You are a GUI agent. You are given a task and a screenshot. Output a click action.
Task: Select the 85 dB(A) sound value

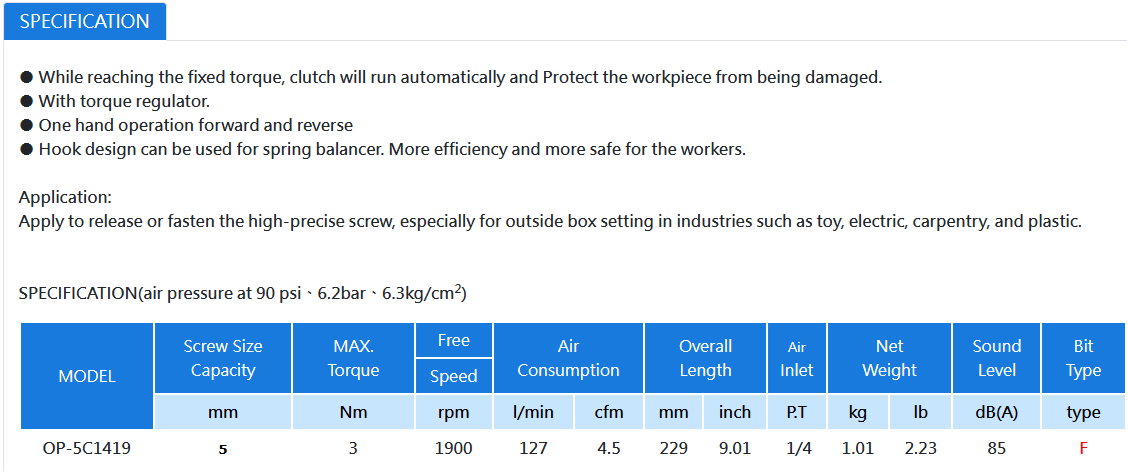[x=996, y=449]
